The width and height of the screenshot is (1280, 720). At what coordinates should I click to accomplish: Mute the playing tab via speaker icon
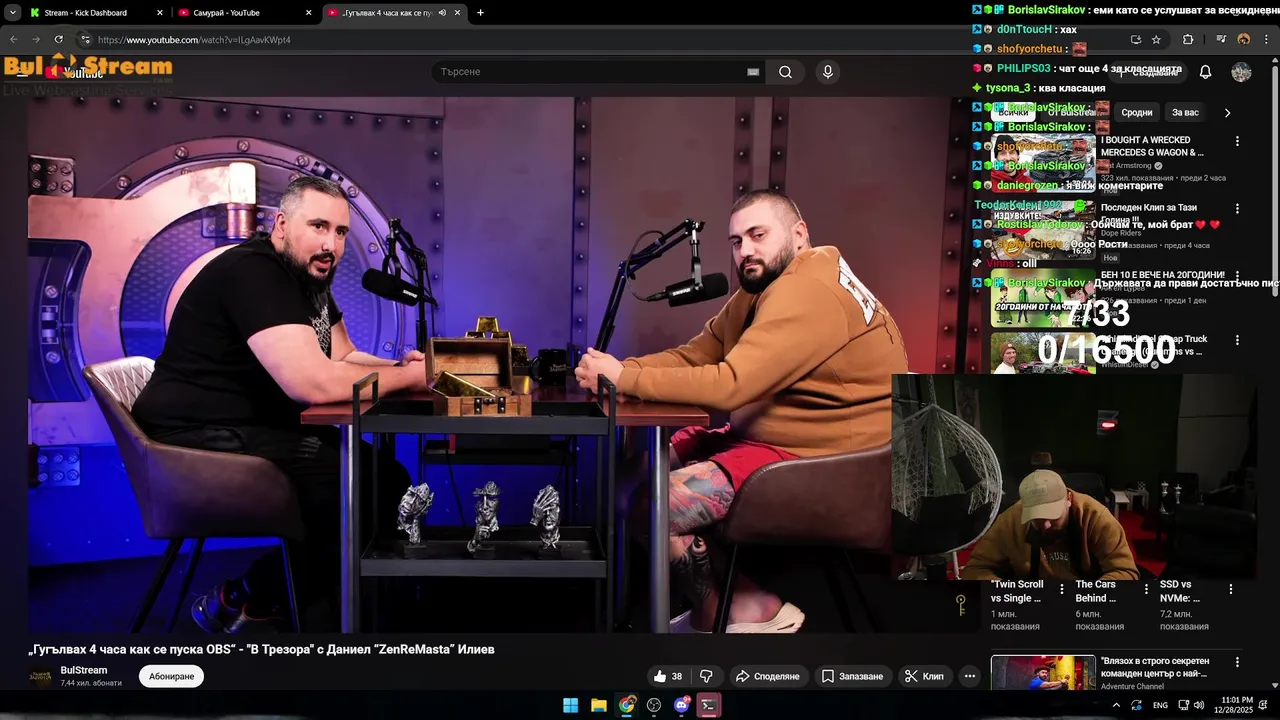(442, 13)
